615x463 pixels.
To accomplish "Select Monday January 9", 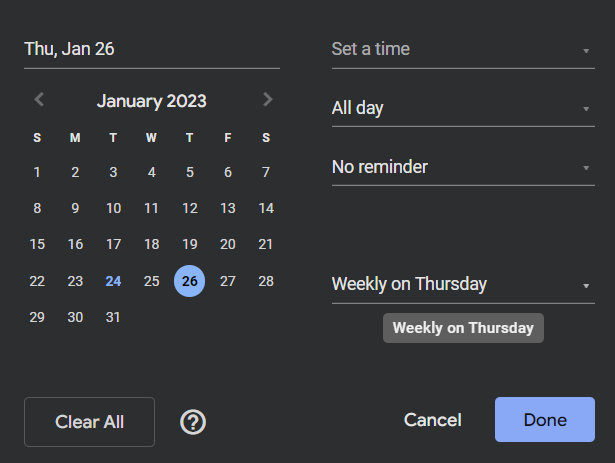I will pyautogui.click(x=75, y=208).
